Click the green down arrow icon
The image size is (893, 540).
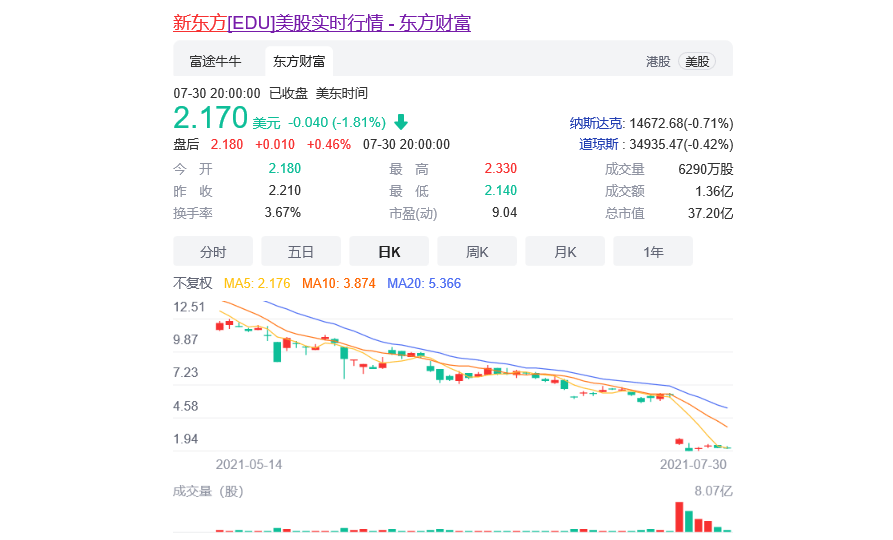click(401, 121)
